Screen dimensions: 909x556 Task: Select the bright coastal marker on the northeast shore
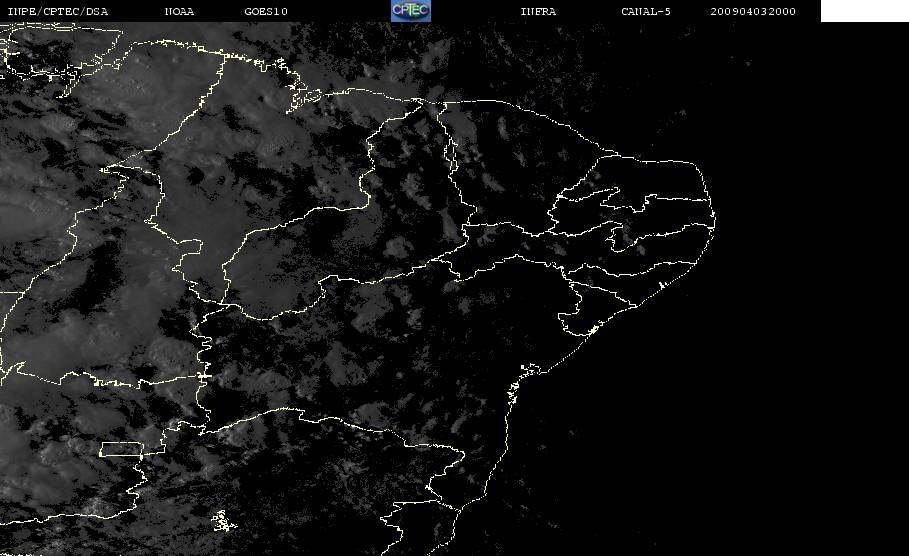tap(661, 285)
